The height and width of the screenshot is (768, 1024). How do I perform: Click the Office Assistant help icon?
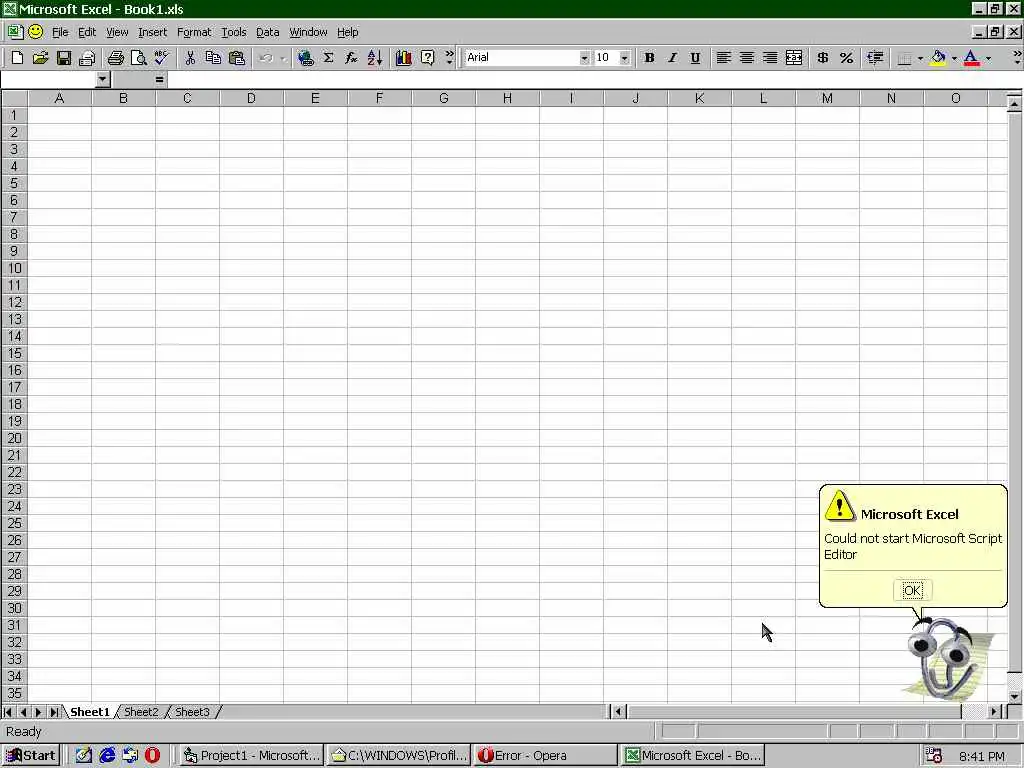point(427,58)
